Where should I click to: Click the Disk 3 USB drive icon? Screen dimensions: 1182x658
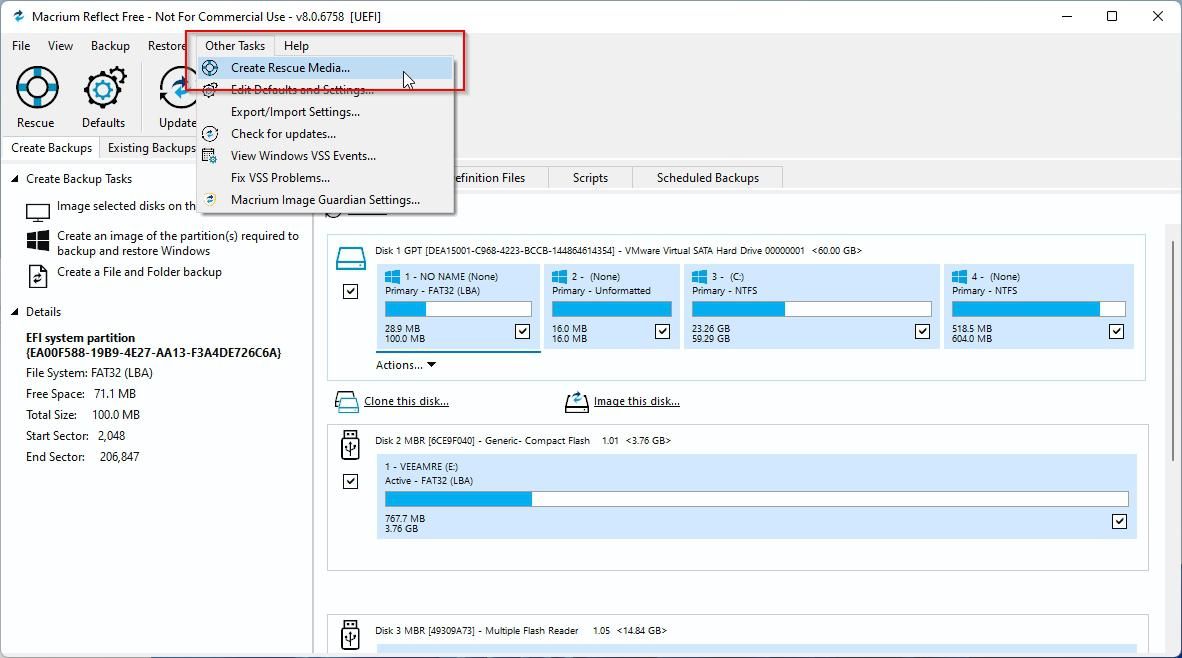pos(351,635)
